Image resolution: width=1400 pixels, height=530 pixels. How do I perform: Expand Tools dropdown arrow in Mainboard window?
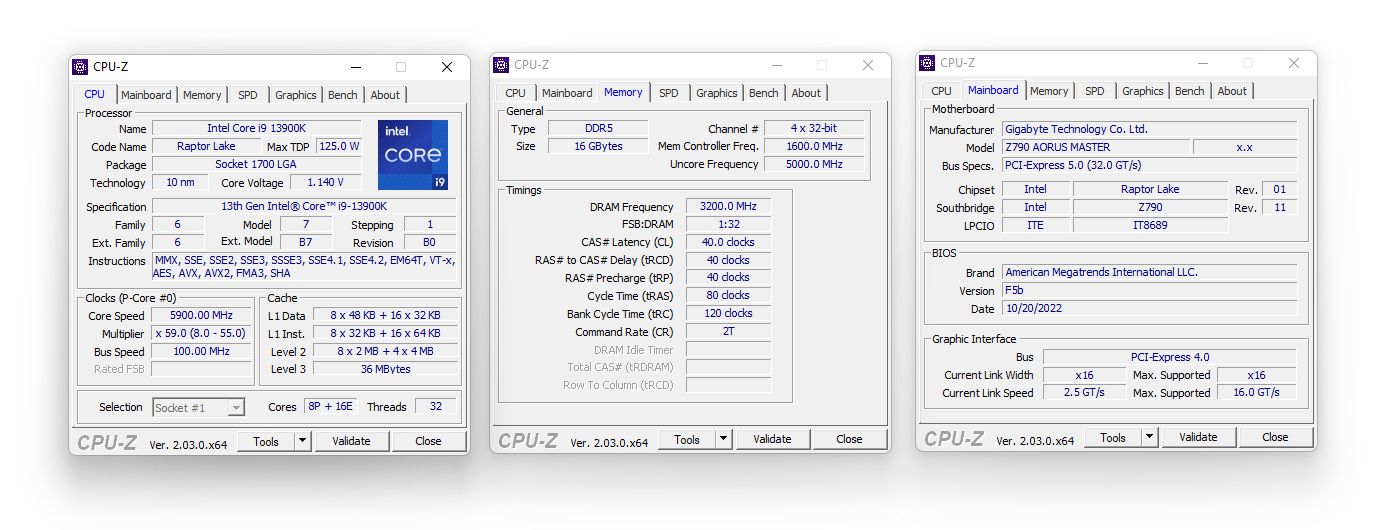click(x=1150, y=437)
